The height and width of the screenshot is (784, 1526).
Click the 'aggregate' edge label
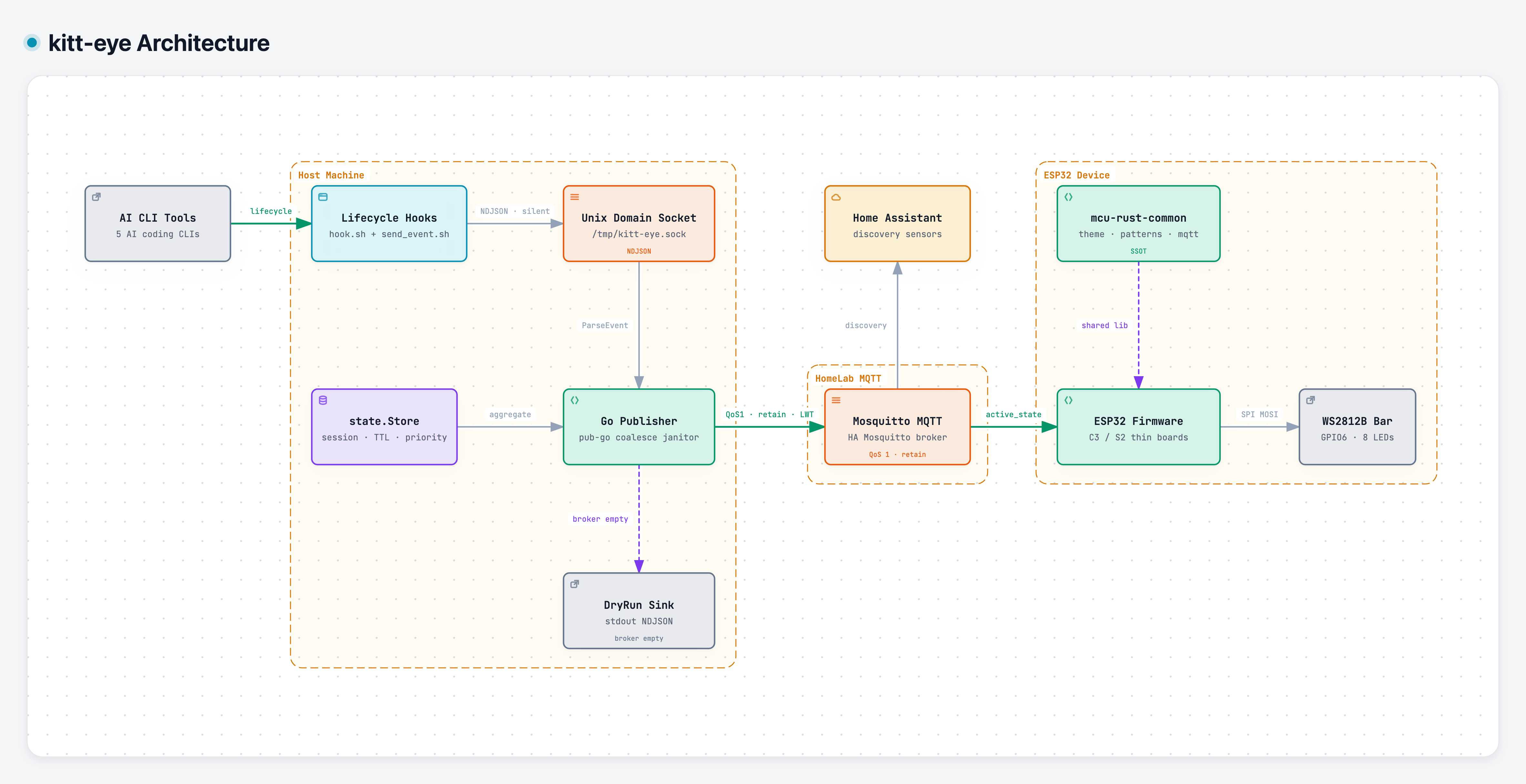[510, 415]
